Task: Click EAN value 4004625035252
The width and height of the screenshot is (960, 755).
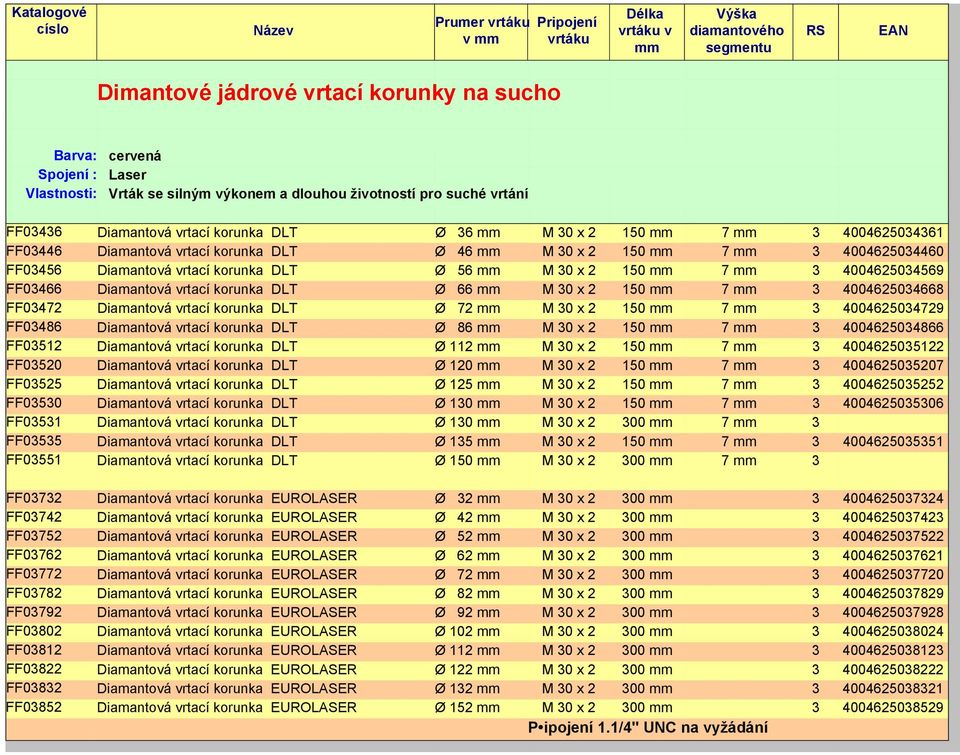Action: click(x=893, y=385)
